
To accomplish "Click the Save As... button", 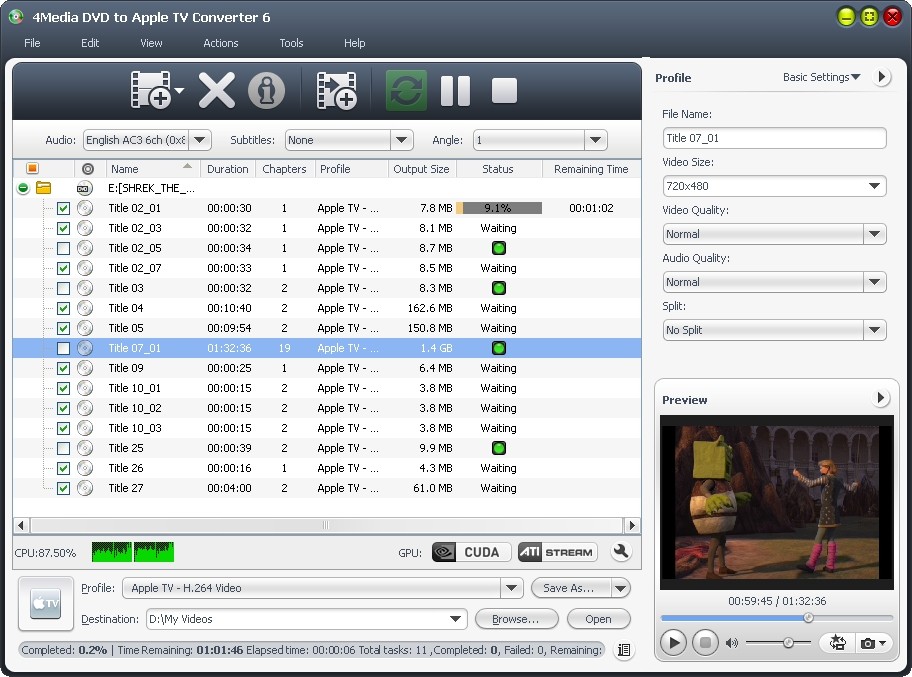I will [571, 588].
